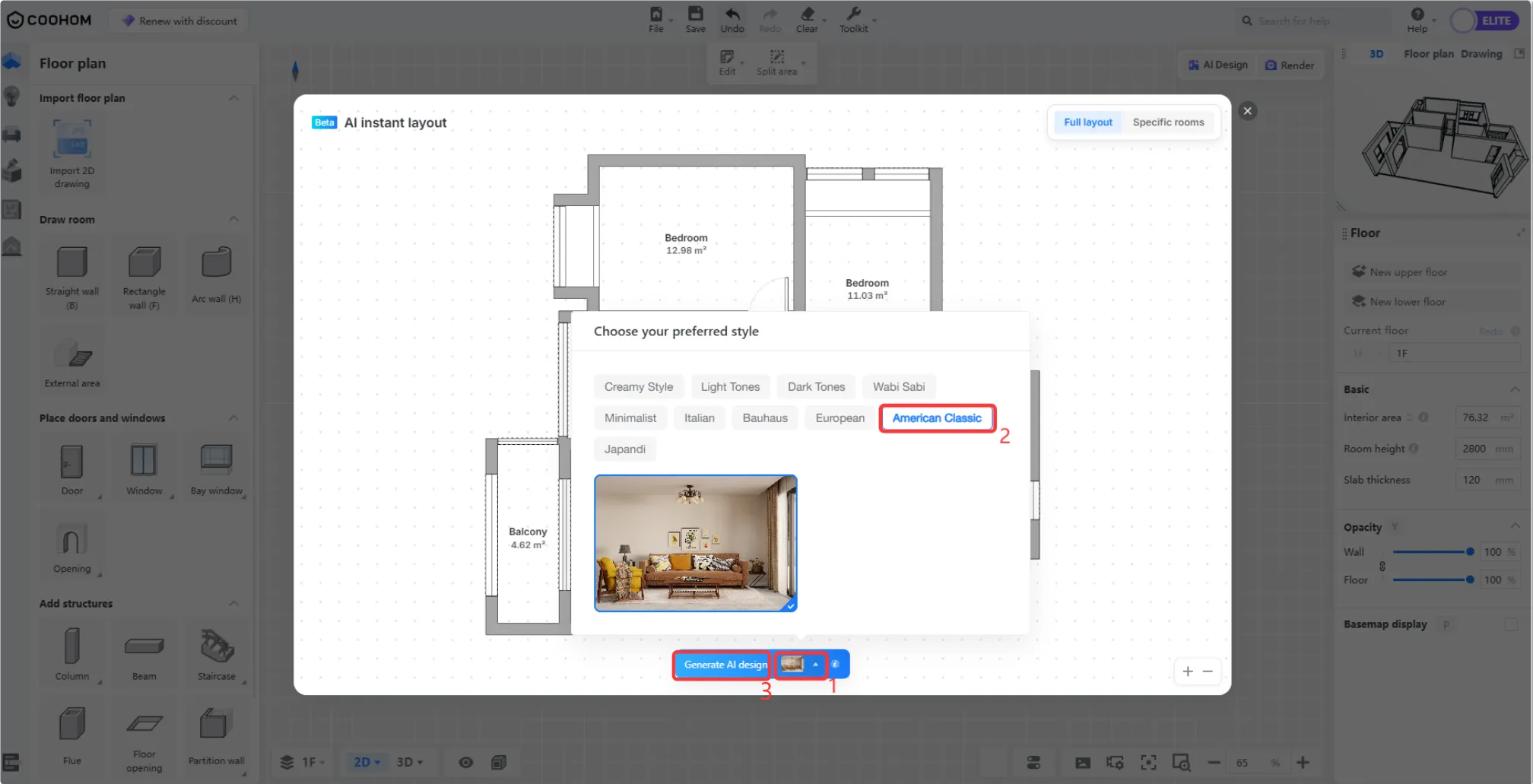
Task: Select the Rectangle wall tool
Action: (x=144, y=262)
